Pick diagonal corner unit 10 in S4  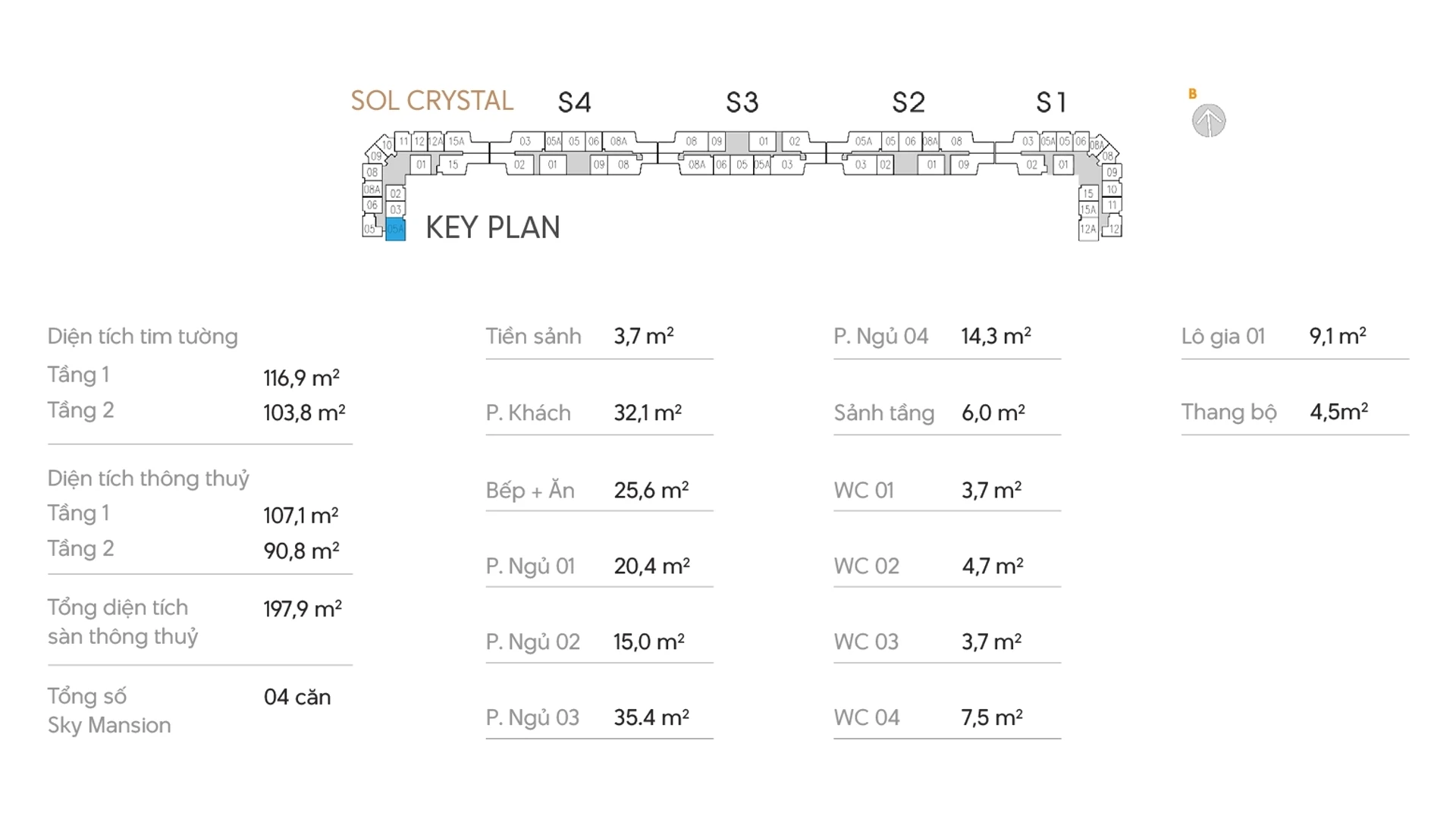(387, 145)
